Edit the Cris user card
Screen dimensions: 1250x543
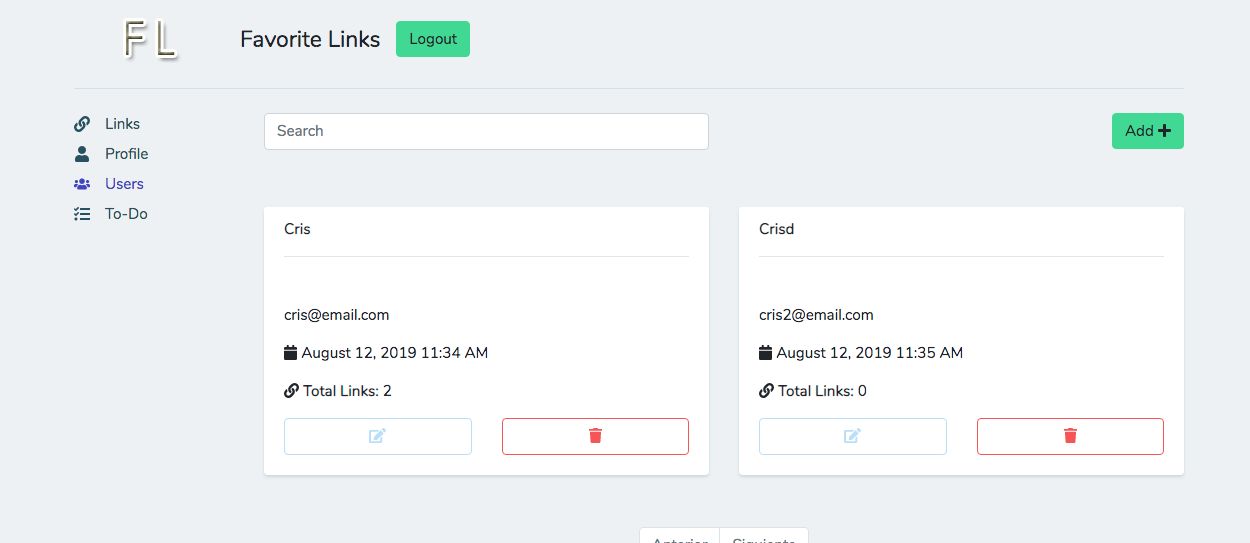377,436
